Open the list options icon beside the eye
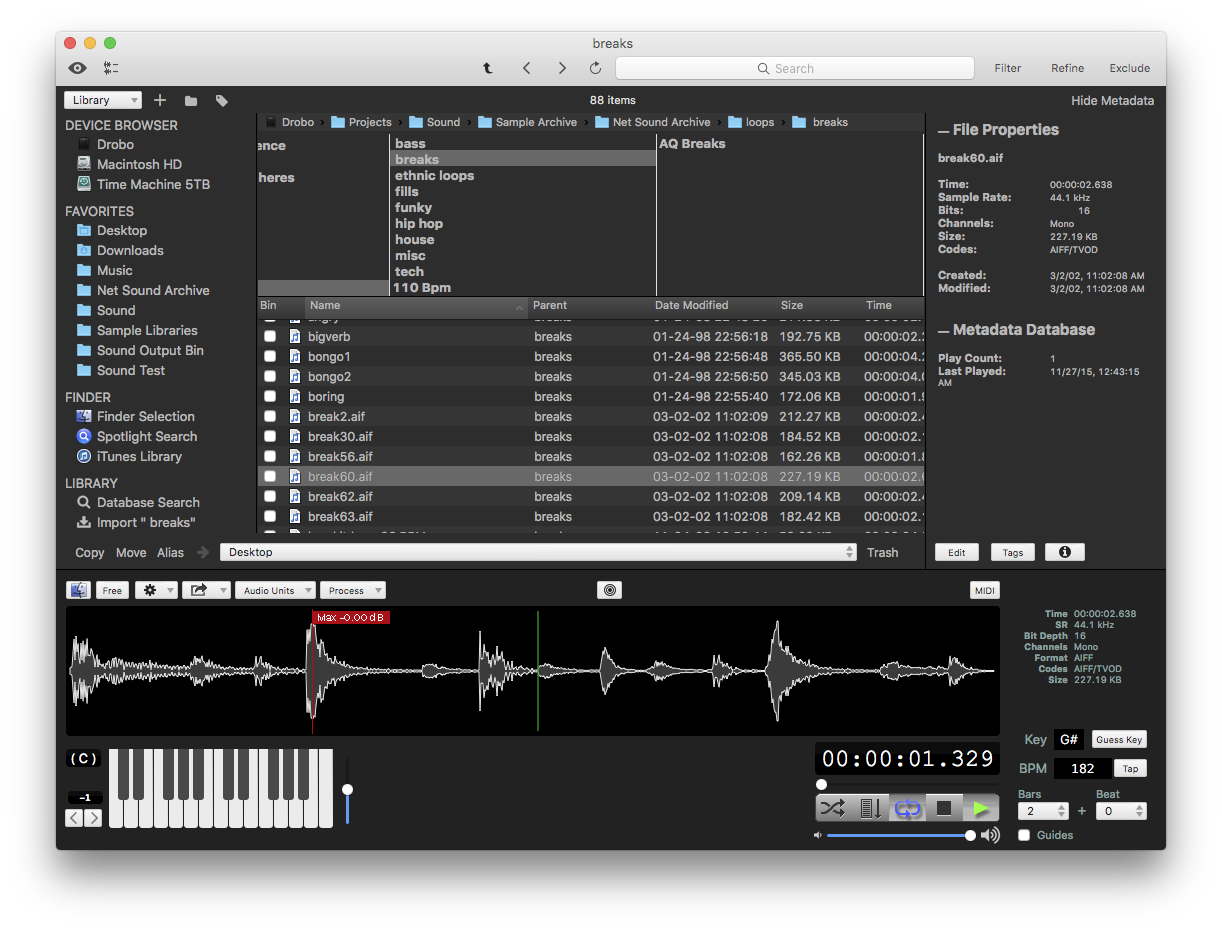1222x930 pixels. [111, 68]
